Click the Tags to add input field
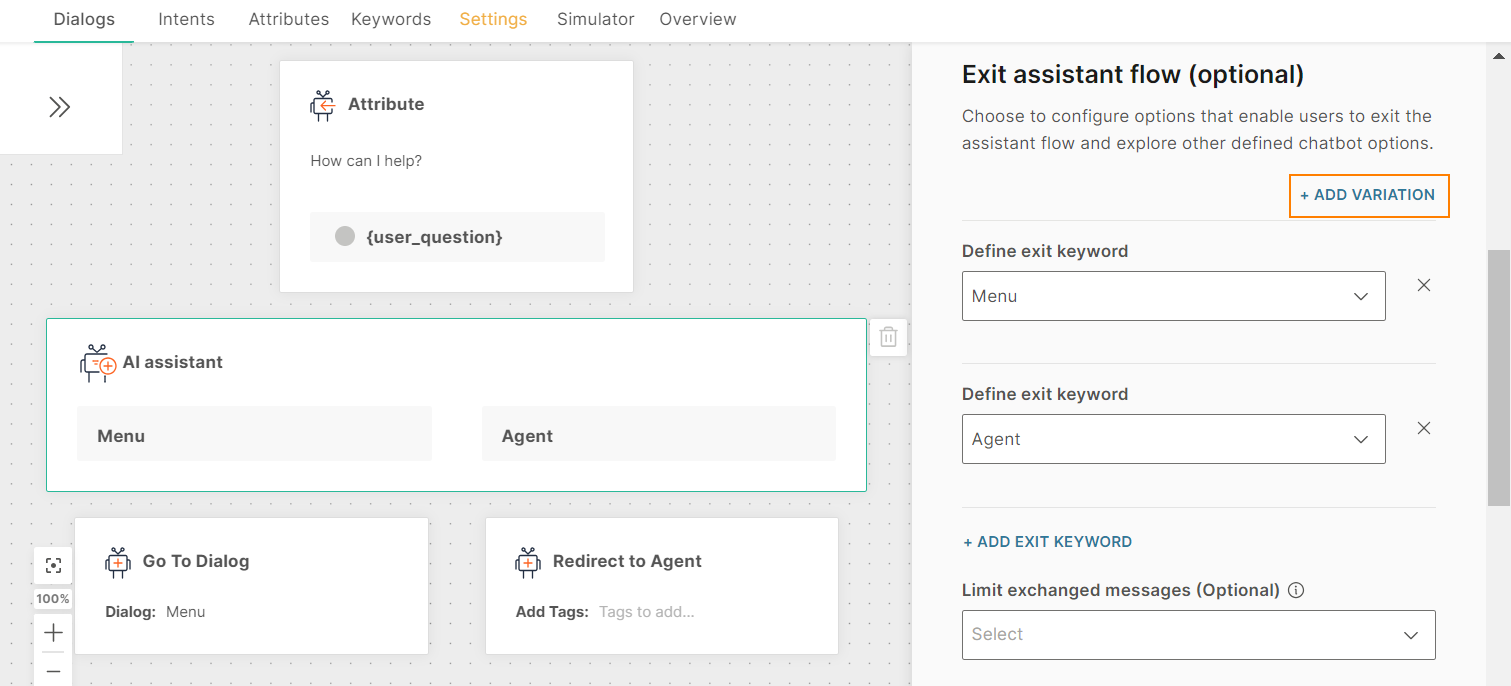1511x686 pixels. click(x=646, y=612)
